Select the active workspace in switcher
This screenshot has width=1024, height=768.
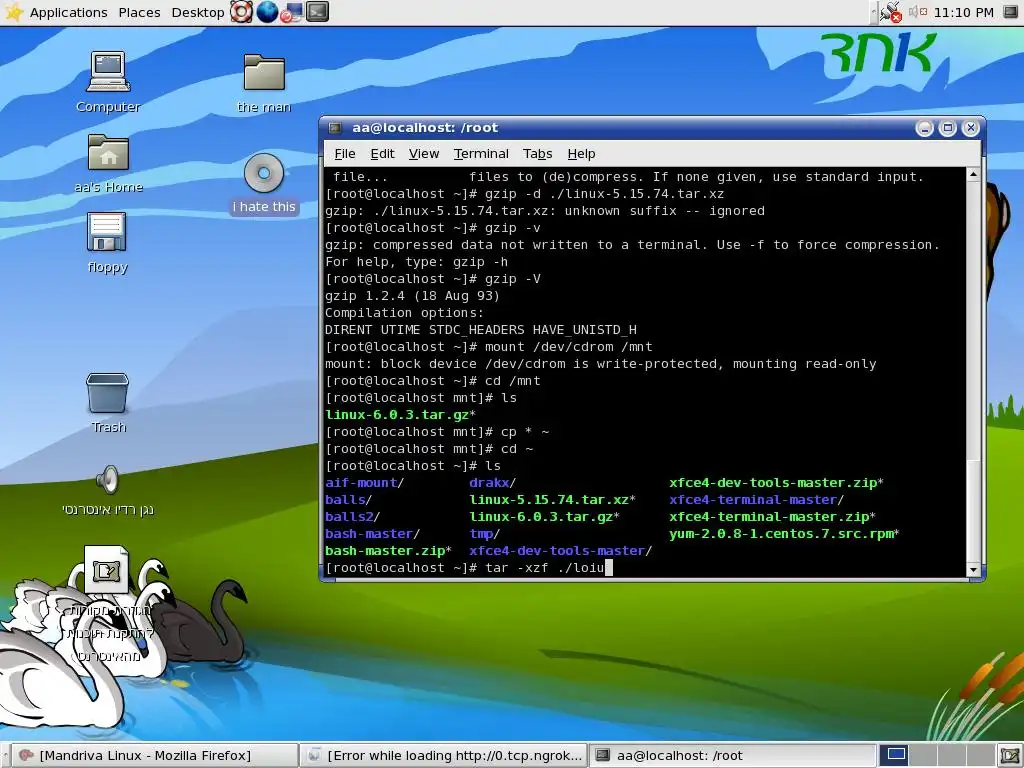tap(896, 755)
